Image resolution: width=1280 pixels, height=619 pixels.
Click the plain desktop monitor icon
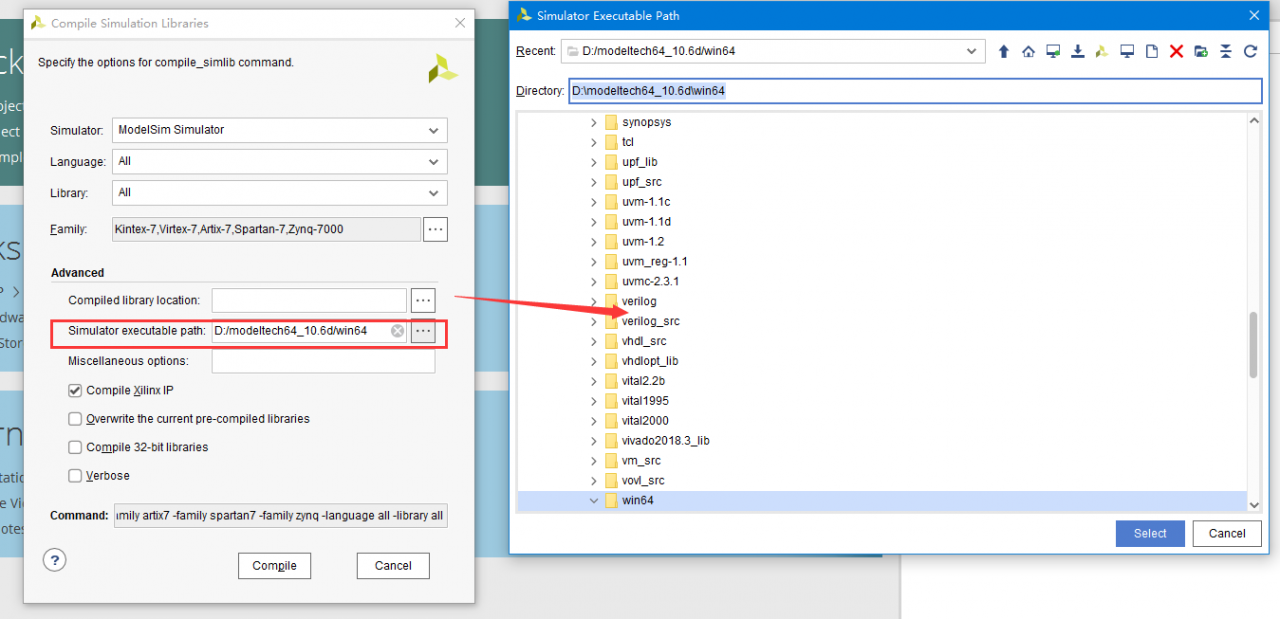click(1127, 51)
